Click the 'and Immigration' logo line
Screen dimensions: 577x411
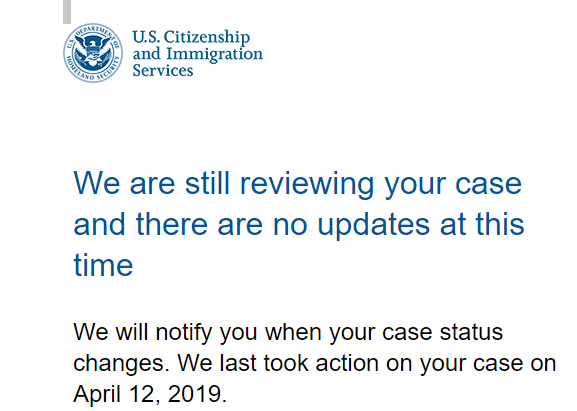198,54
